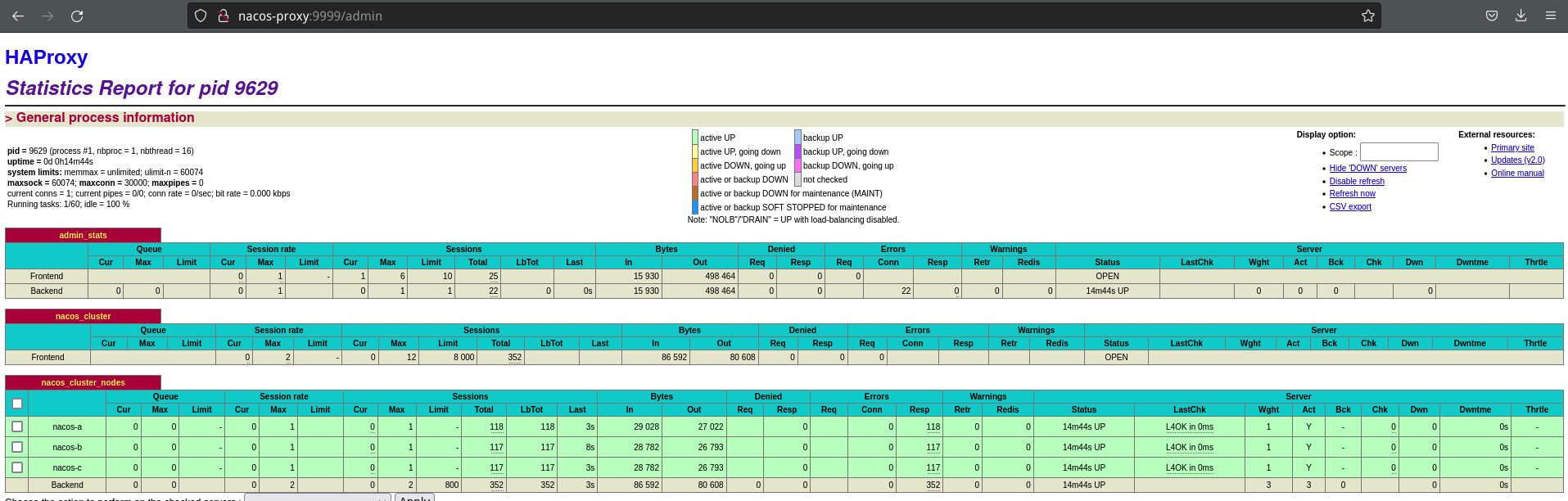Focus the Scope input field
Screen dimensions: 1568x501
[x=1399, y=152]
